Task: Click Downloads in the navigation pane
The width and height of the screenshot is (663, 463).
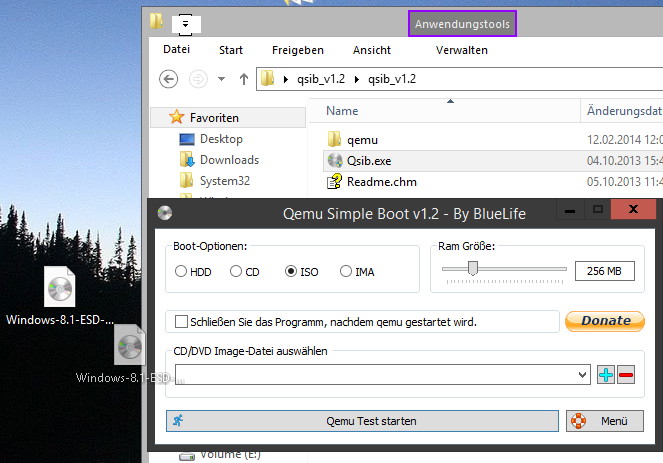Action: tap(229, 160)
